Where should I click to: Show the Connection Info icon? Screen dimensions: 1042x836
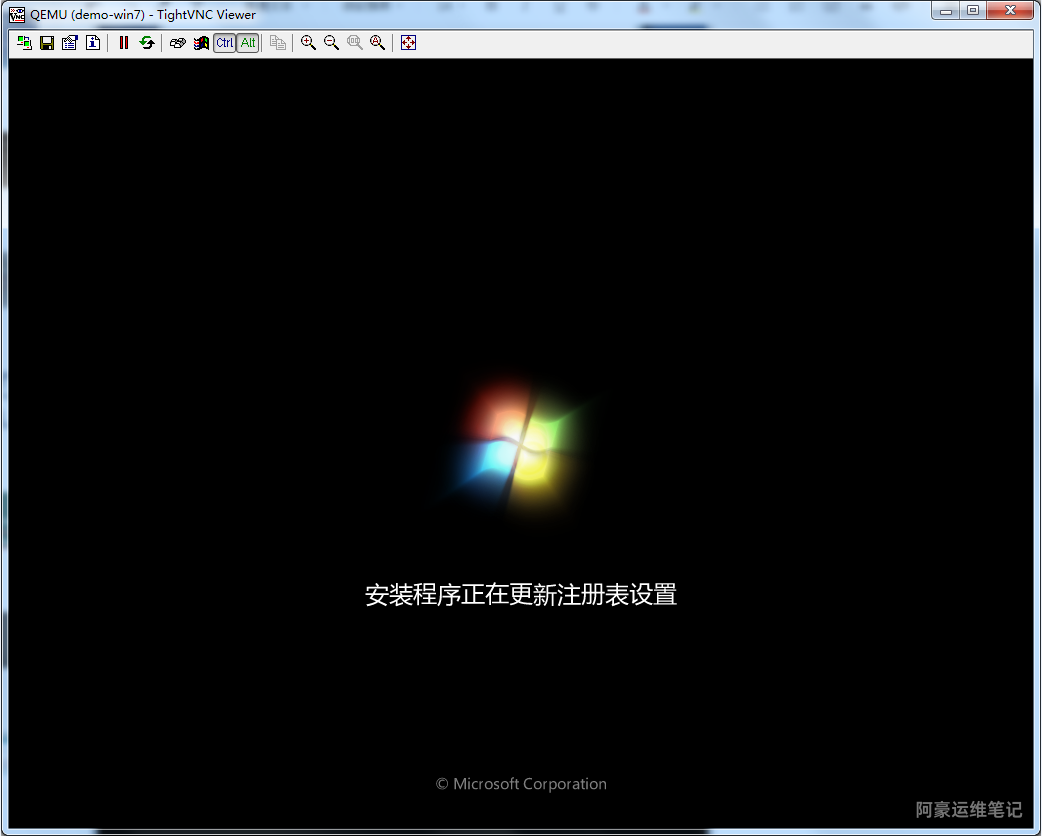(x=93, y=43)
